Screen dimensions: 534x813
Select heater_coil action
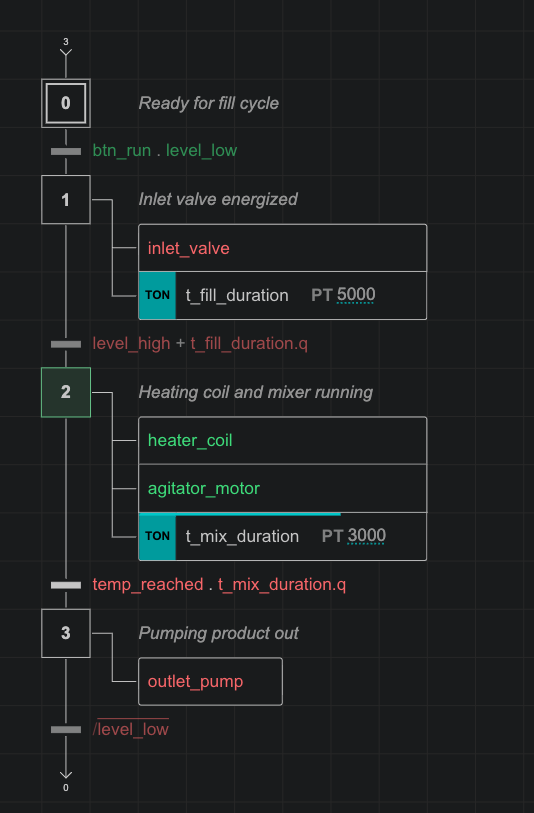click(283, 440)
